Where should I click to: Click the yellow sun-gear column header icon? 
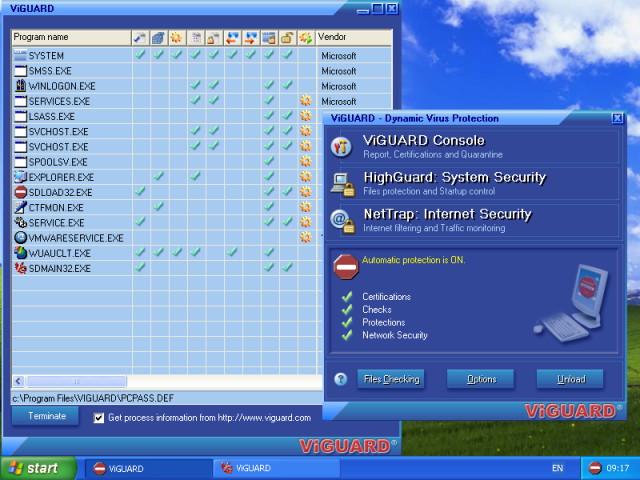point(177,37)
